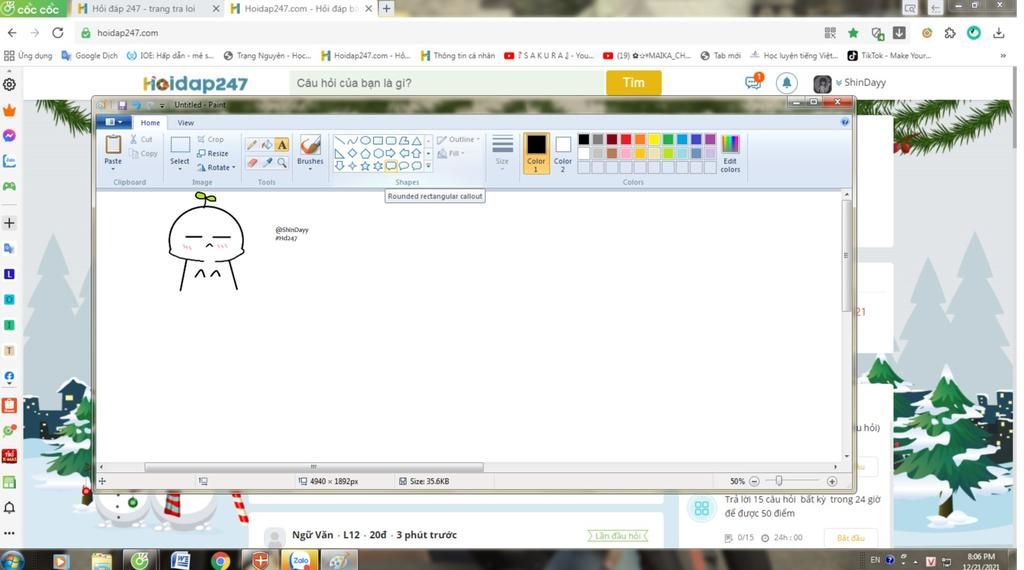The width and height of the screenshot is (1024, 570).
Task: Open Paint Help question mark icon
Action: pyautogui.click(x=844, y=122)
